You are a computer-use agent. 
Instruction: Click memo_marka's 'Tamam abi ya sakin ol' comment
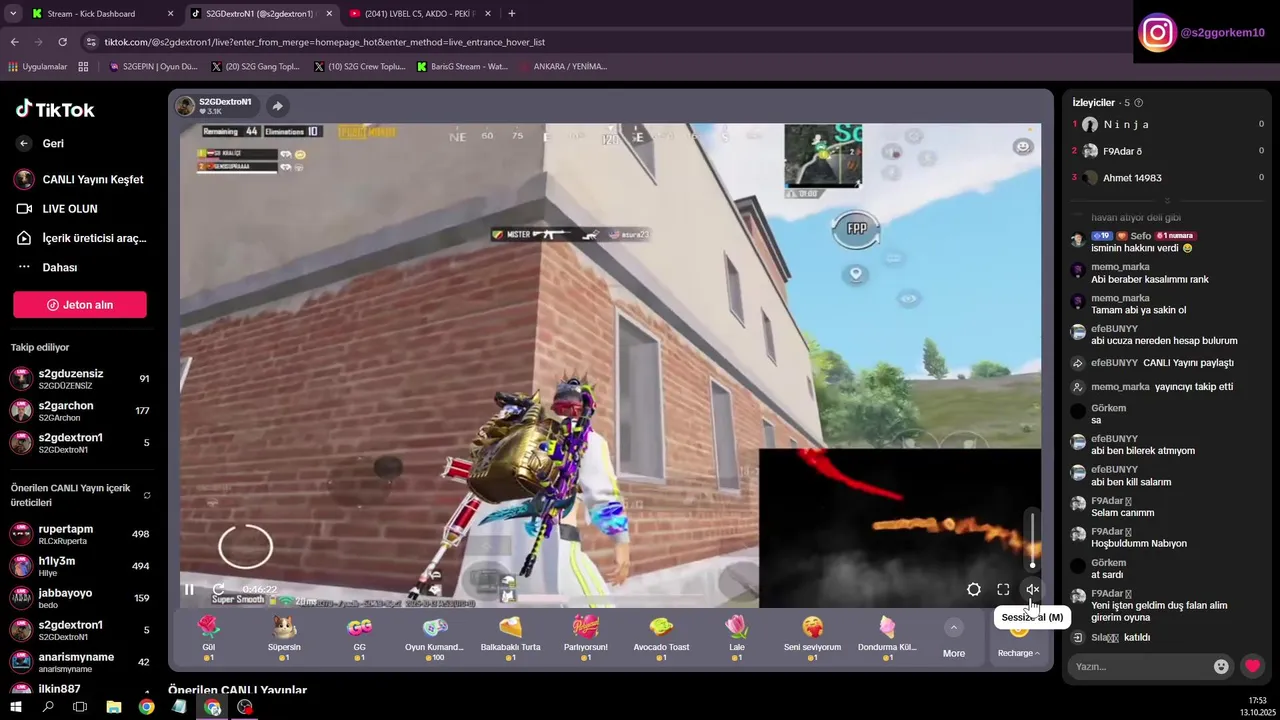tap(1138, 310)
